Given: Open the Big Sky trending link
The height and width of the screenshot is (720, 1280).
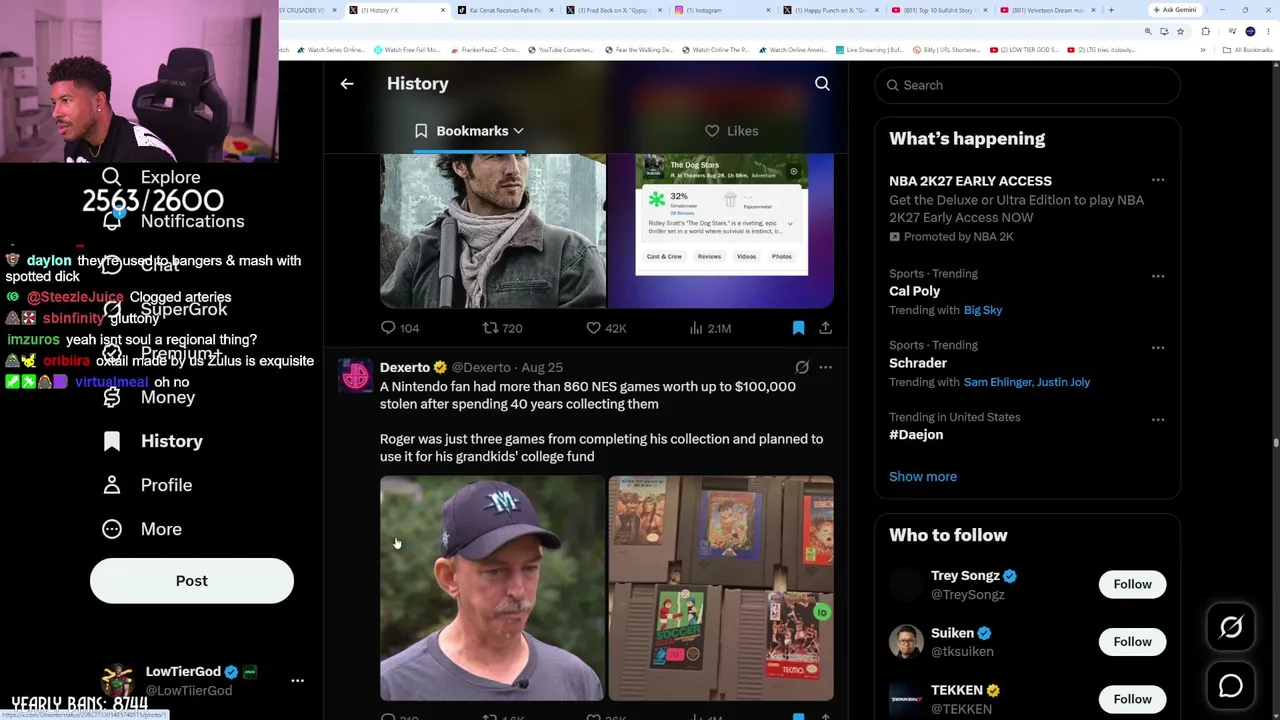Looking at the screenshot, I should (983, 310).
